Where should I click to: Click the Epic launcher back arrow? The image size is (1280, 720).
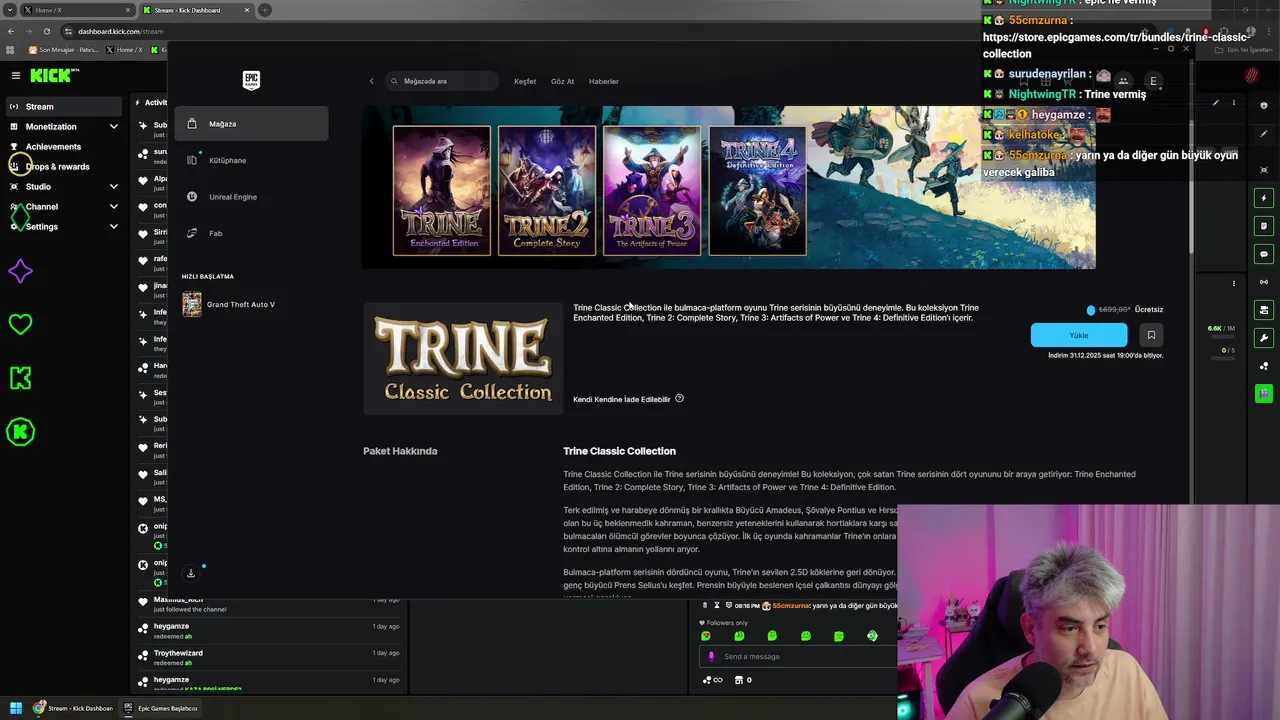[x=371, y=81]
